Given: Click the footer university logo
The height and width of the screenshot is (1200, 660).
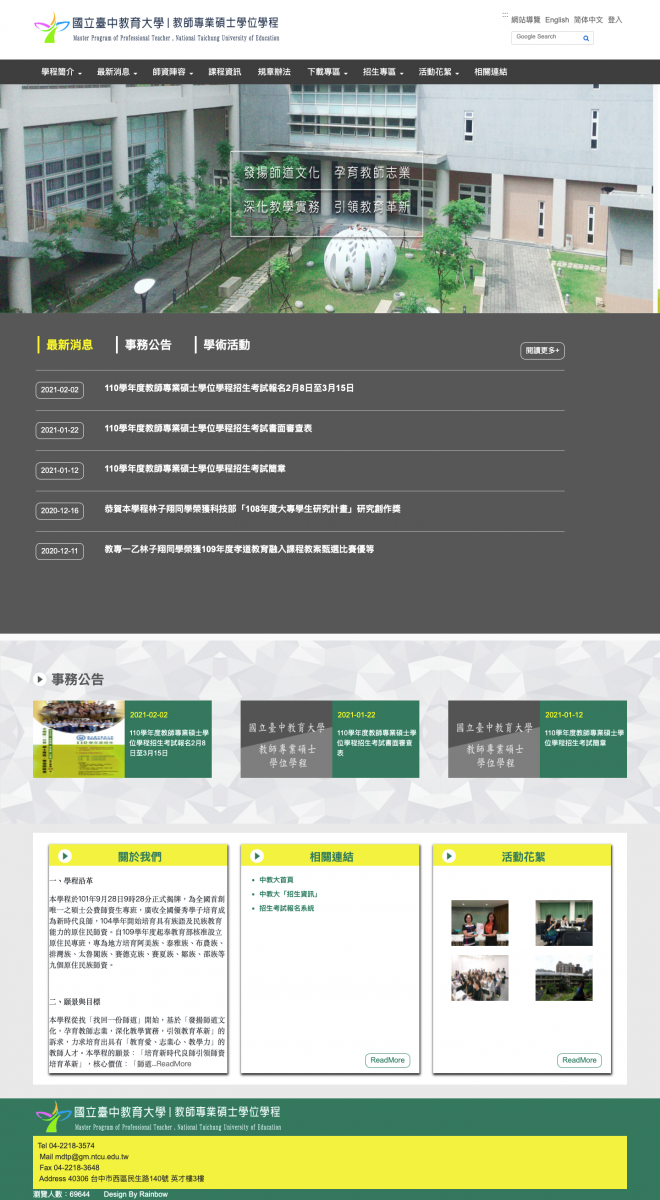Looking at the screenshot, I should [158, 1116].
